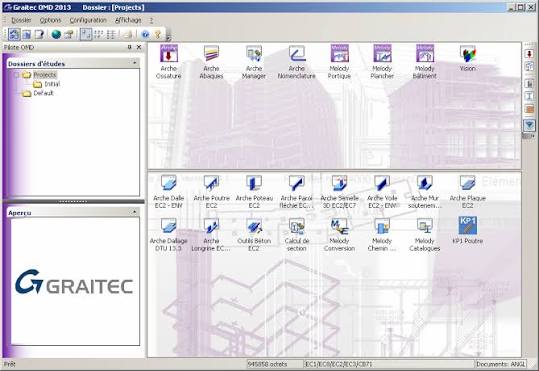Collapse the Projects tree node
539x371 pixels.
(x=16, y=75)
